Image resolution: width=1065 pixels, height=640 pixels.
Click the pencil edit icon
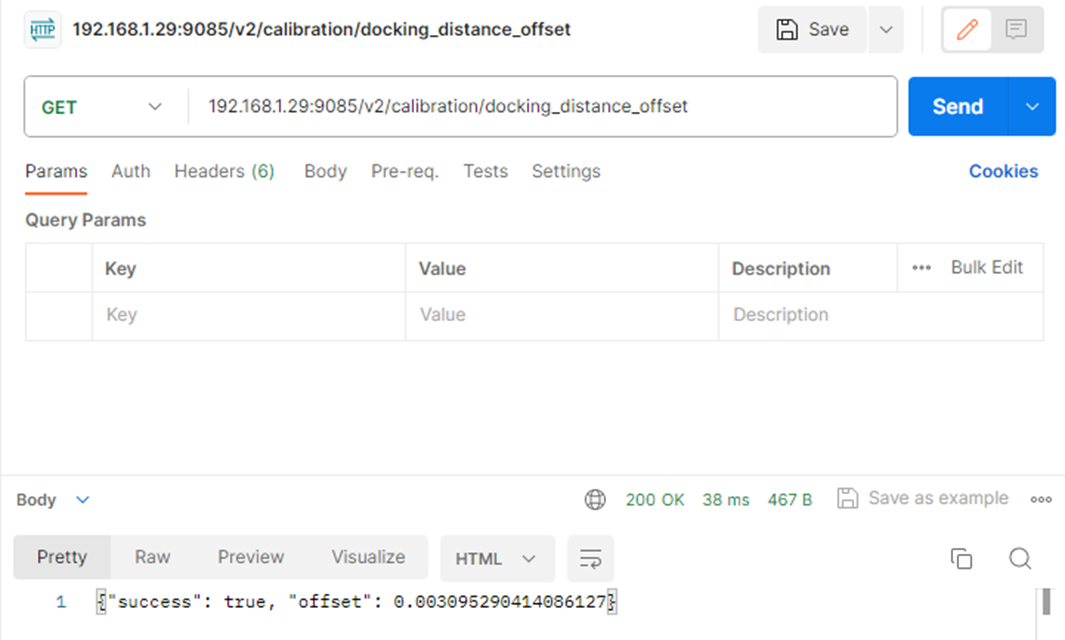pos(967,30)
